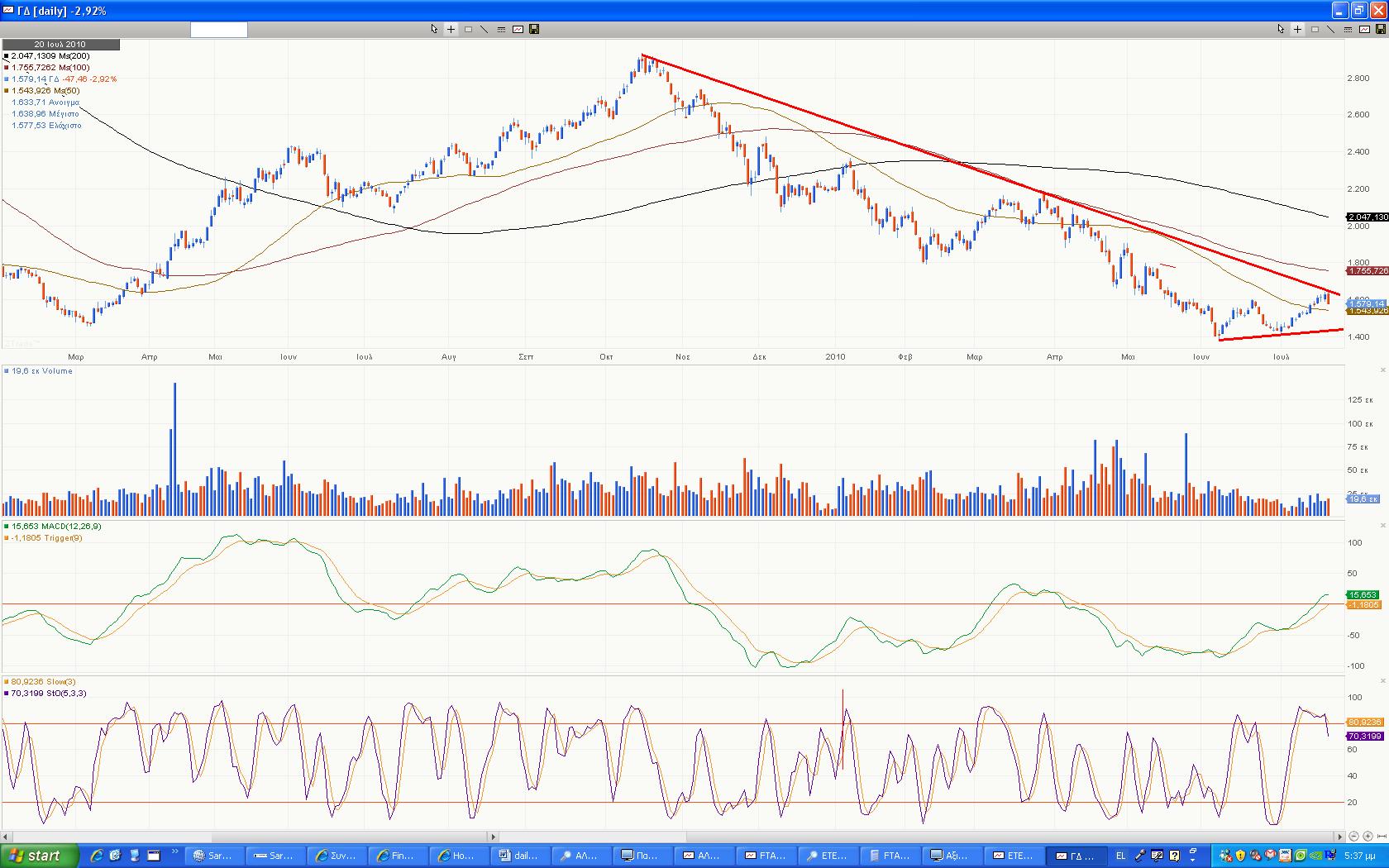Click the Ma(100) dark red legend marker
This screenshot has width=1389, height=868.
point(7,68)
